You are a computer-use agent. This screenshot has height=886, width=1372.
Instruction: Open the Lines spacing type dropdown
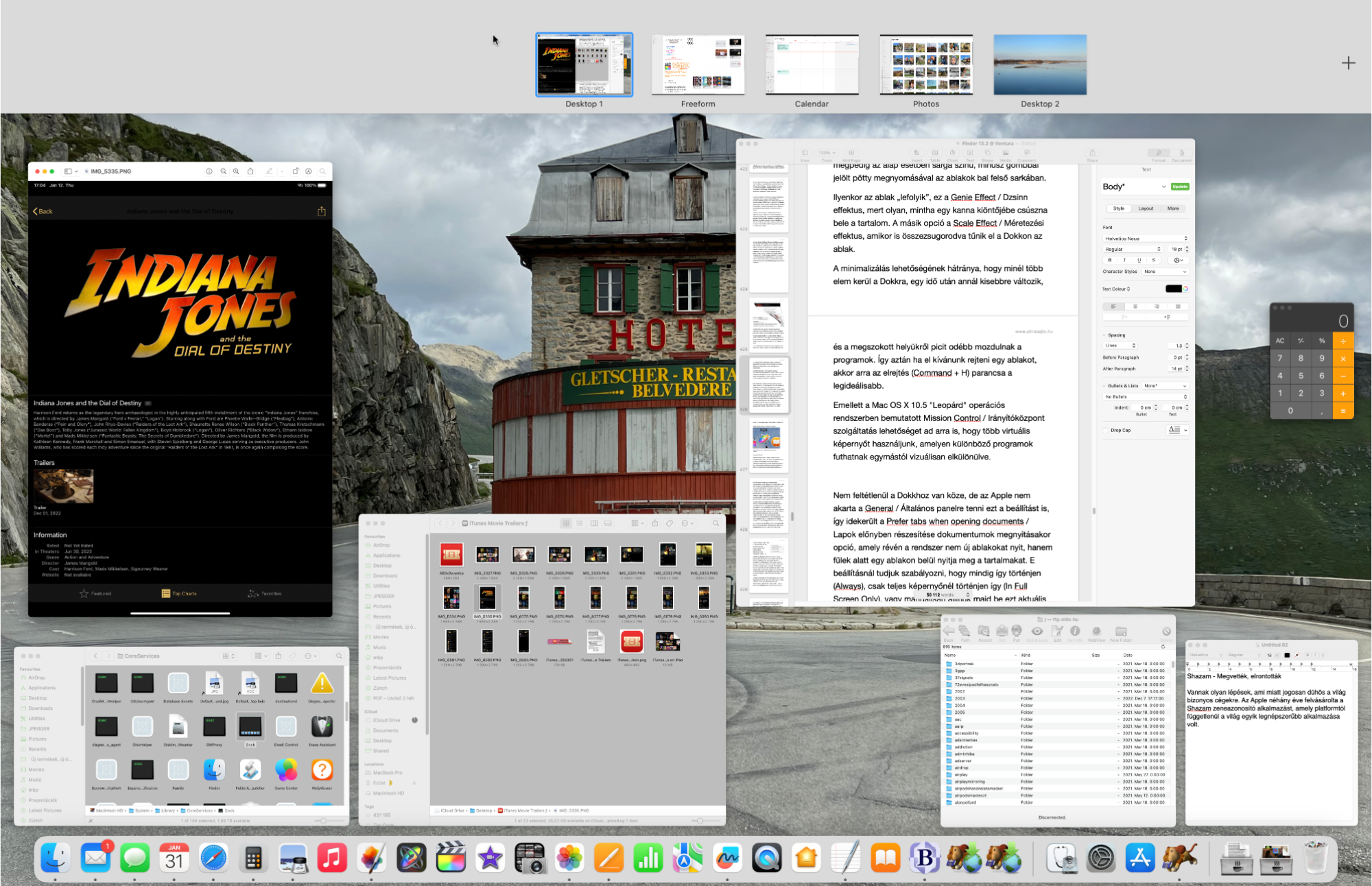(x=1120, y=346)
